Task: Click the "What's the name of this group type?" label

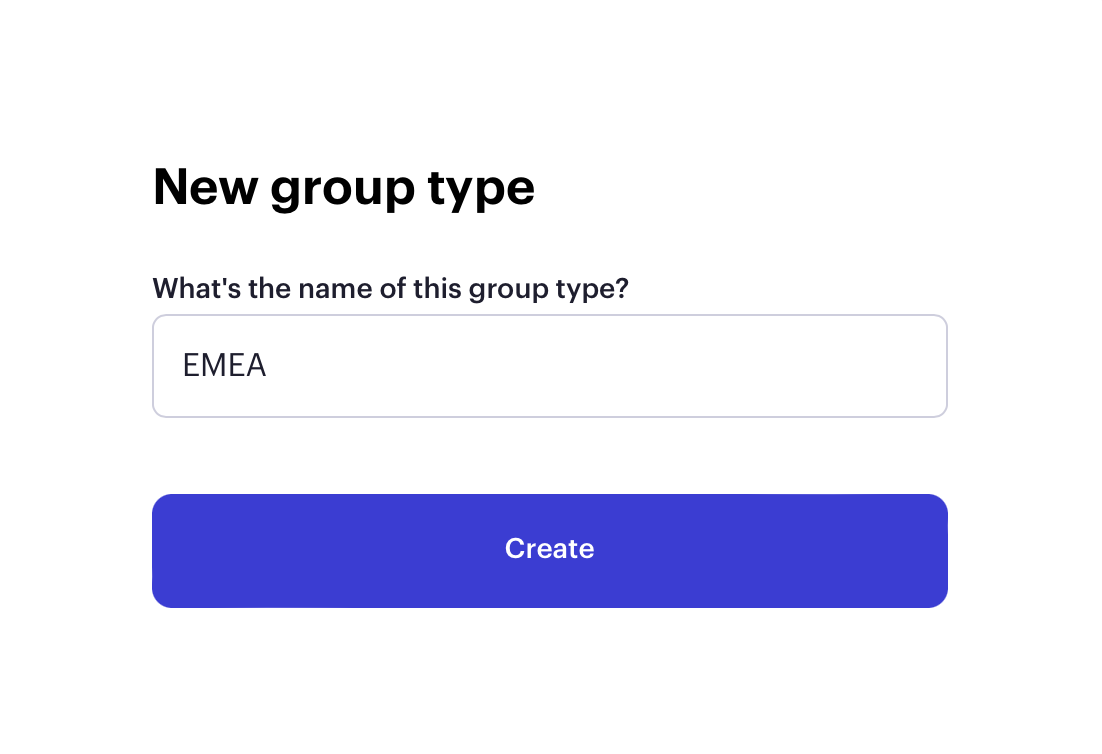Action: (391, 289)
